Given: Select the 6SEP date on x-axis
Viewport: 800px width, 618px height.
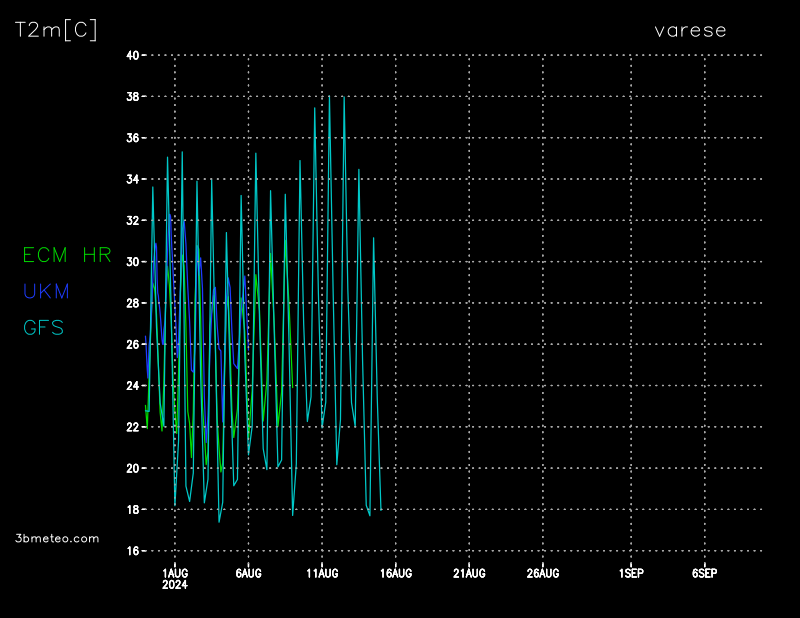Looking at the screenshot, I should point(704,573).
